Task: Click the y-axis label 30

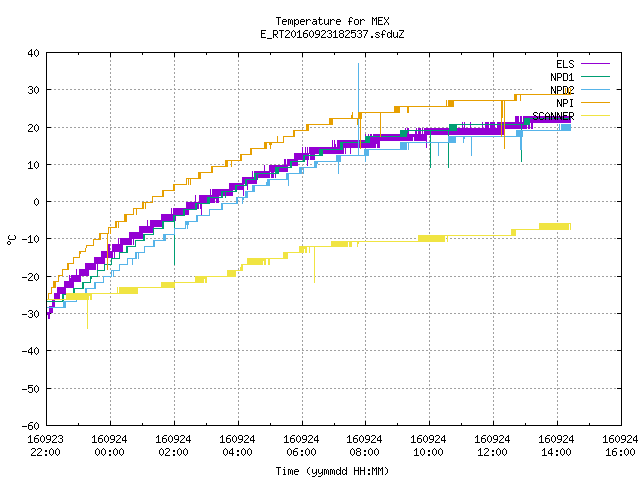Action: 33,90
